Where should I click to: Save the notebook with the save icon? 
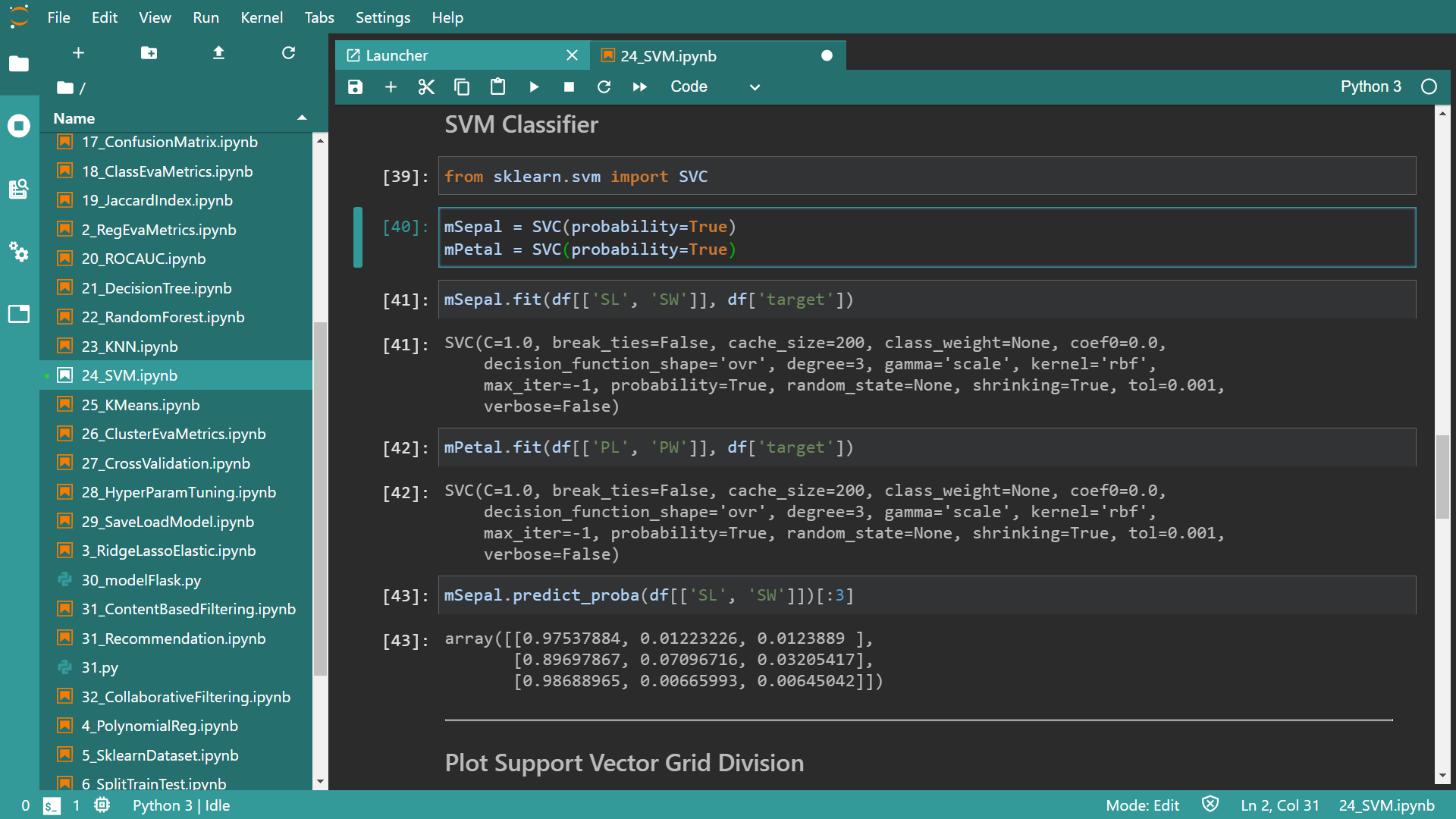355,86
